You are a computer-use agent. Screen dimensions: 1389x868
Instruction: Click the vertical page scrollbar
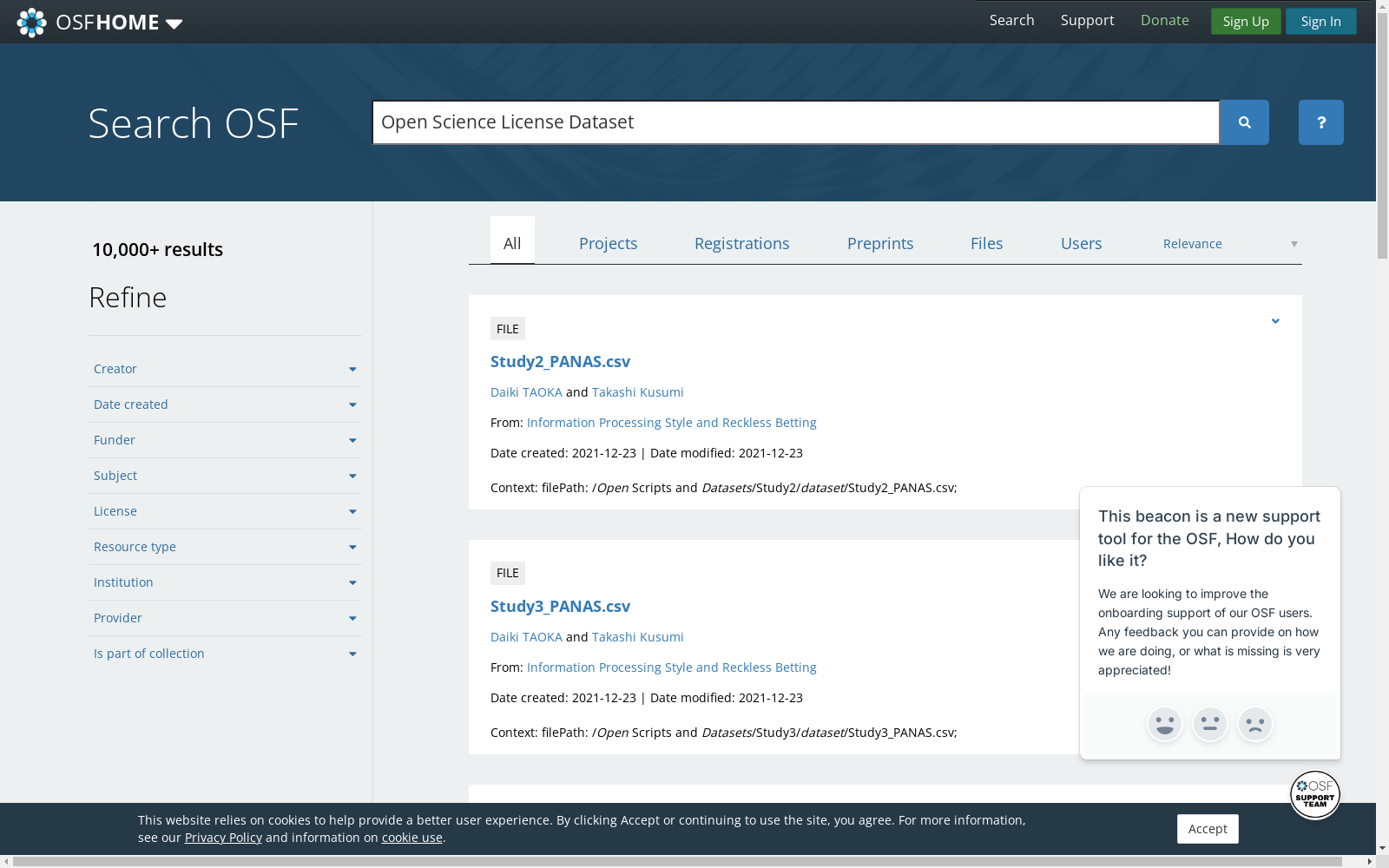[1382, 136]
